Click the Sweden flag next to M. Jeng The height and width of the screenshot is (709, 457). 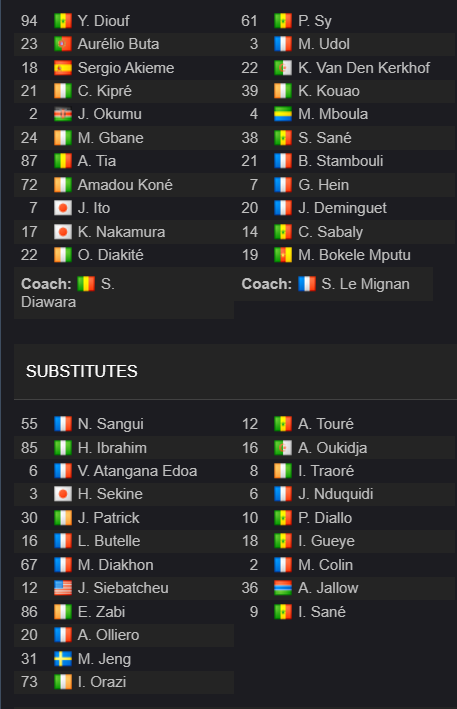(63, 659)
